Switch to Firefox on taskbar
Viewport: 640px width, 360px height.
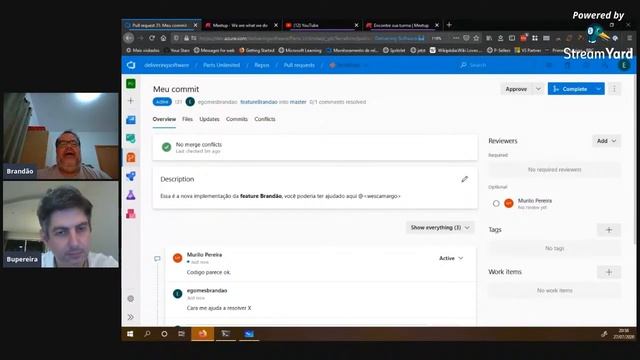202,334
